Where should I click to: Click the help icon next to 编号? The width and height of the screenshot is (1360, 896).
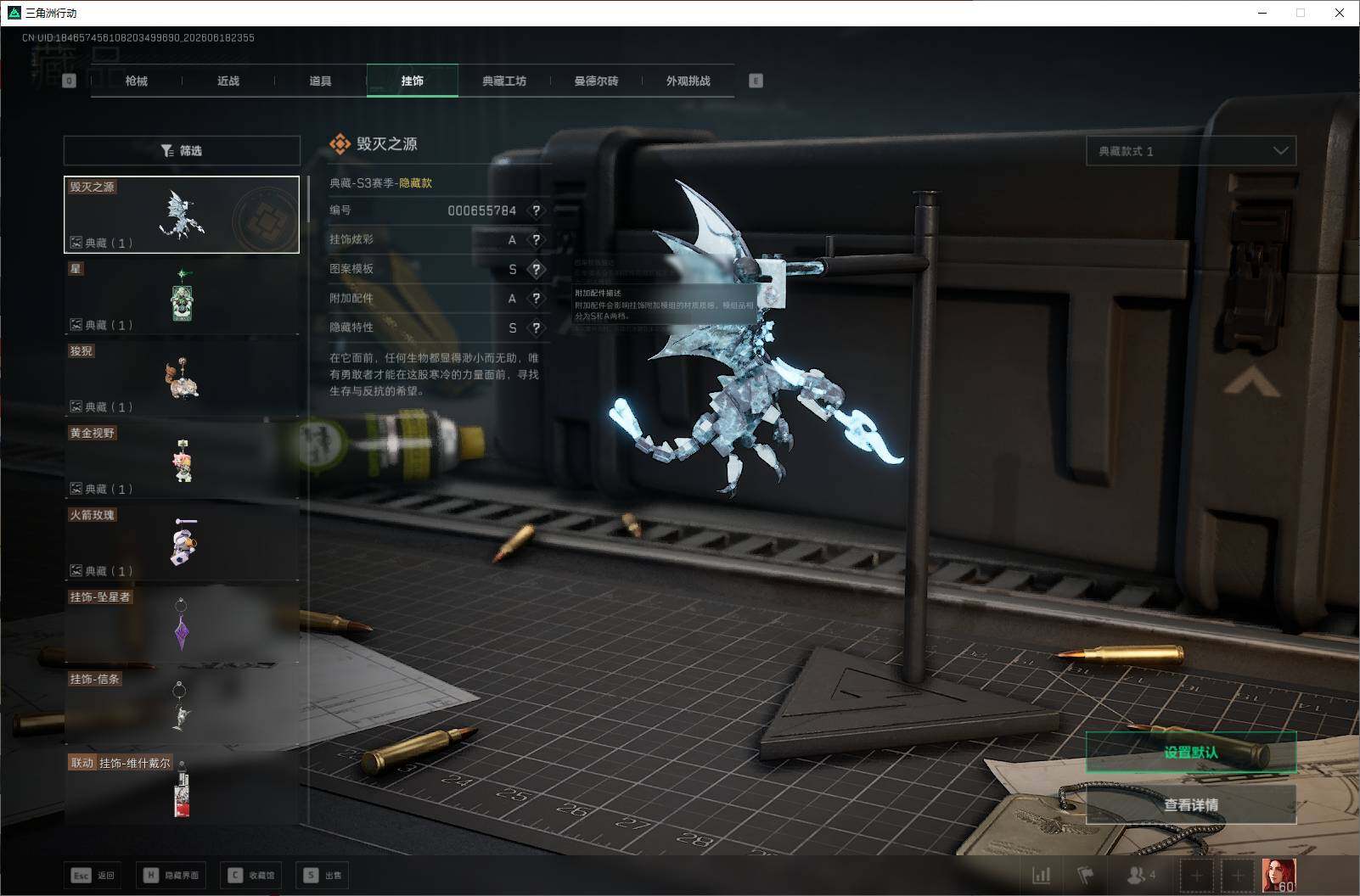[536, 210]
